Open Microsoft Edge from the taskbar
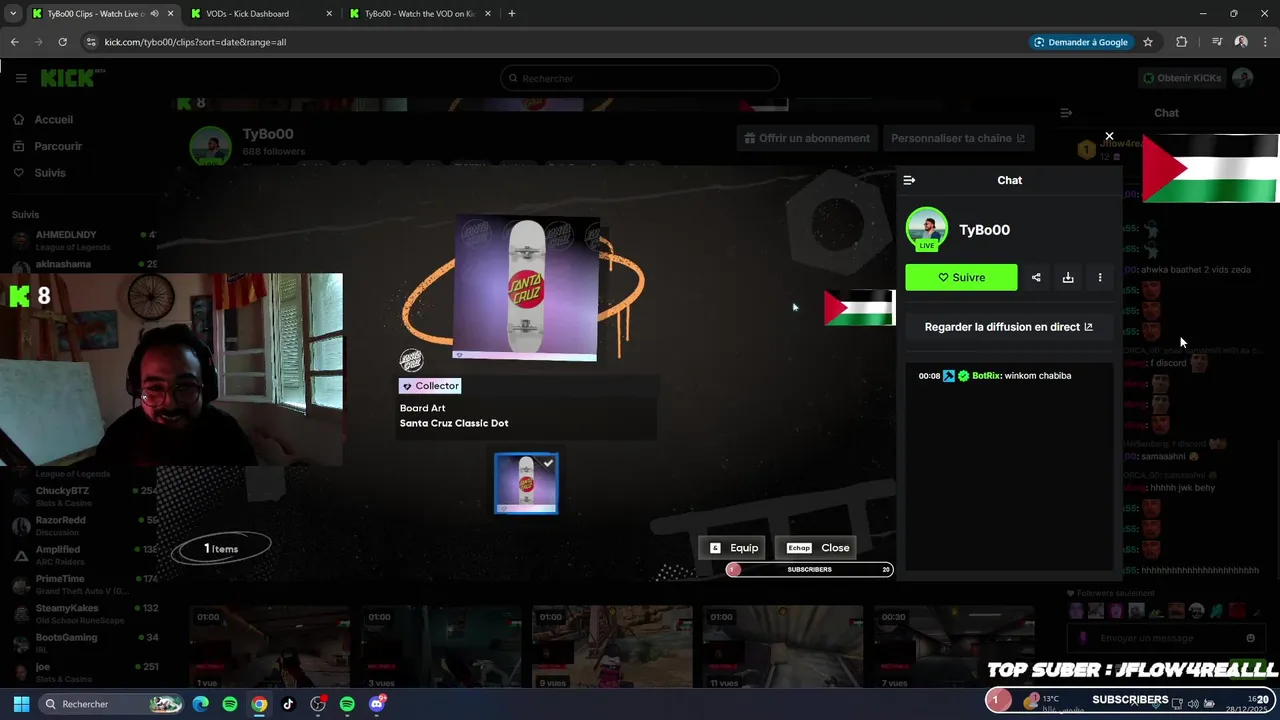Screen dimensions: 1280x720 point(201,704)
